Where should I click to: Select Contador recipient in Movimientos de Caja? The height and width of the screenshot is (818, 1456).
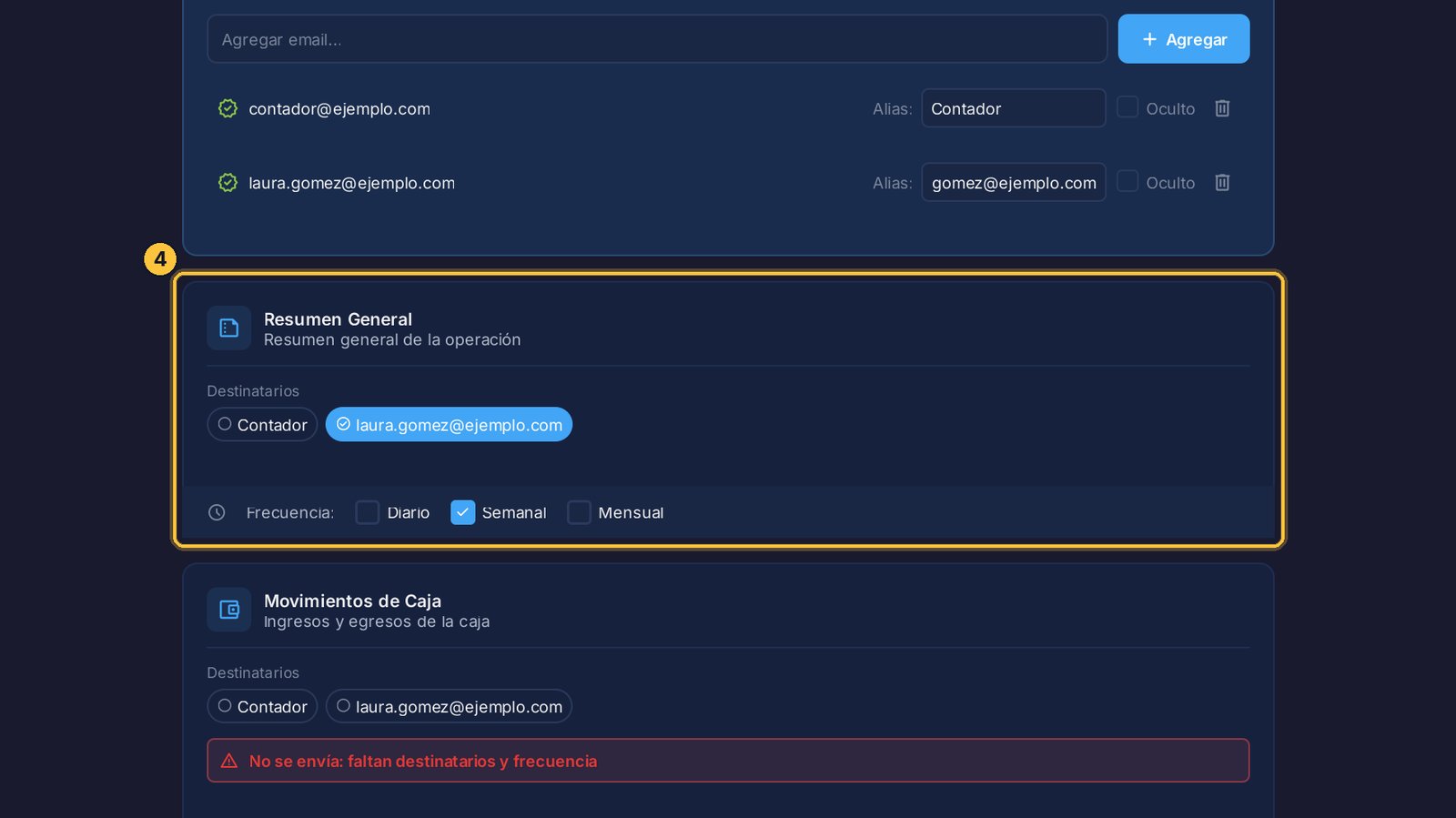[262, 706]
